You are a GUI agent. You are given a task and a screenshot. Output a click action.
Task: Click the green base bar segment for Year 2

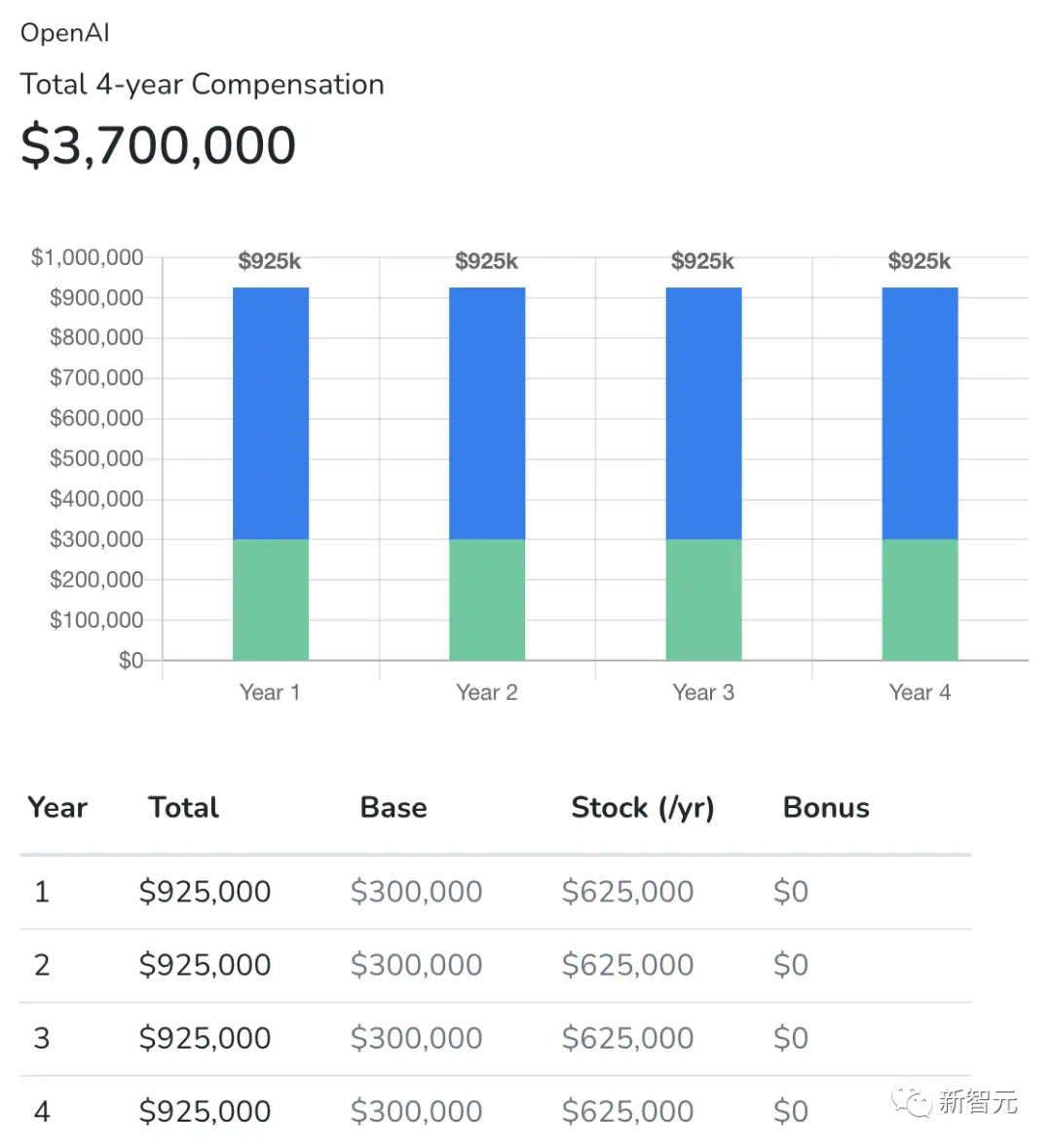click(487, 599)
